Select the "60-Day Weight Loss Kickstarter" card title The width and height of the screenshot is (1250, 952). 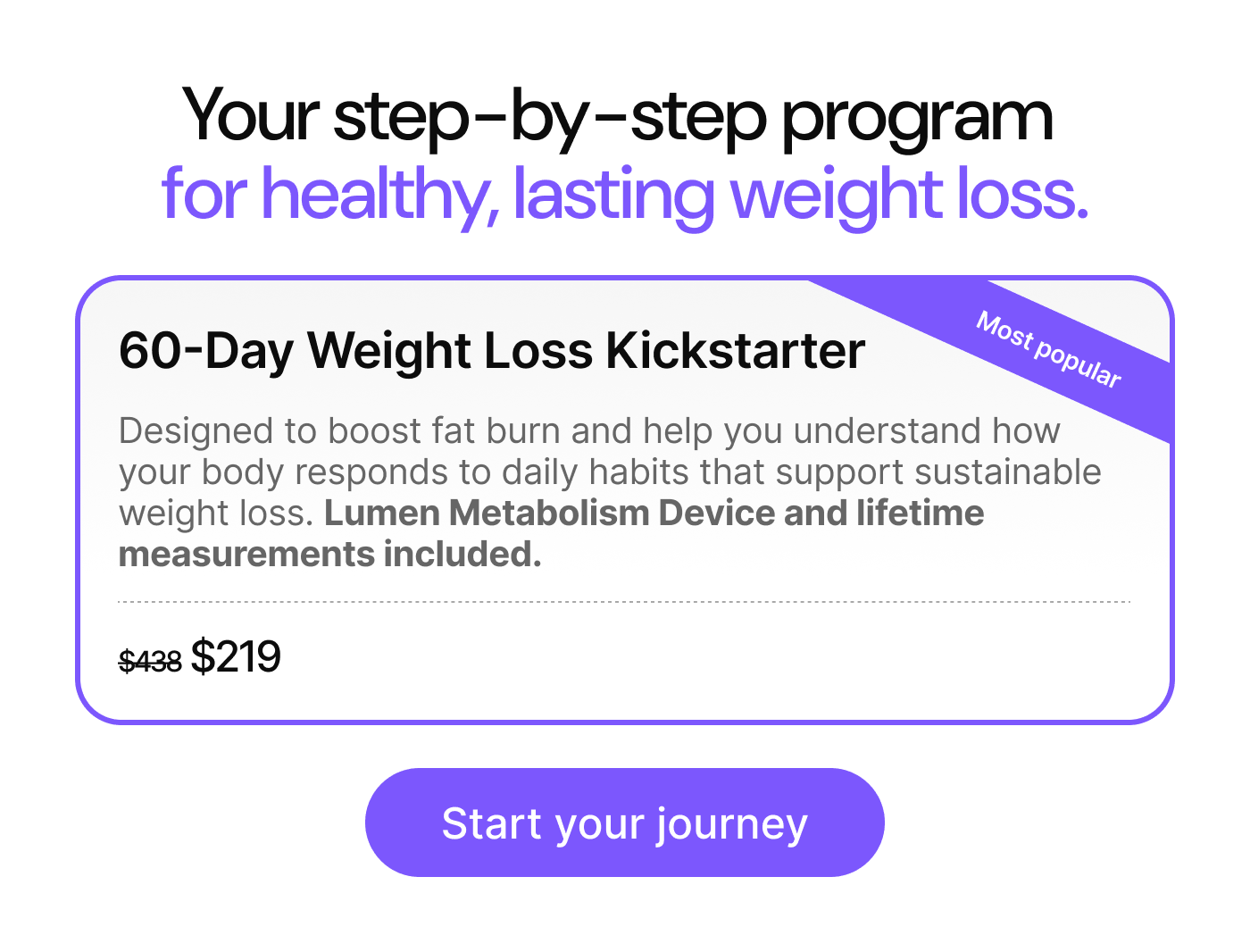coord(491,351)
